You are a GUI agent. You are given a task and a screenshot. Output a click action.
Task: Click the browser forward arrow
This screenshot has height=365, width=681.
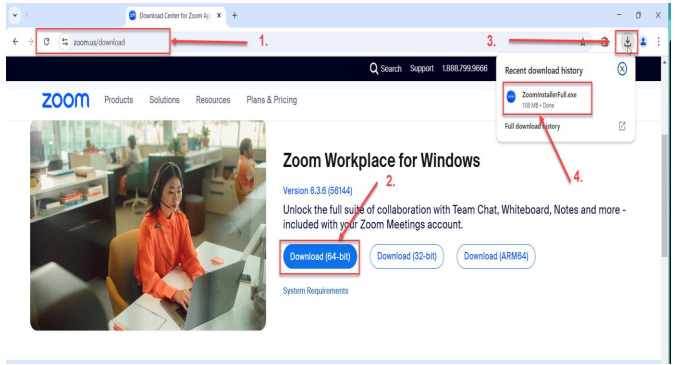tap(30, 42)
